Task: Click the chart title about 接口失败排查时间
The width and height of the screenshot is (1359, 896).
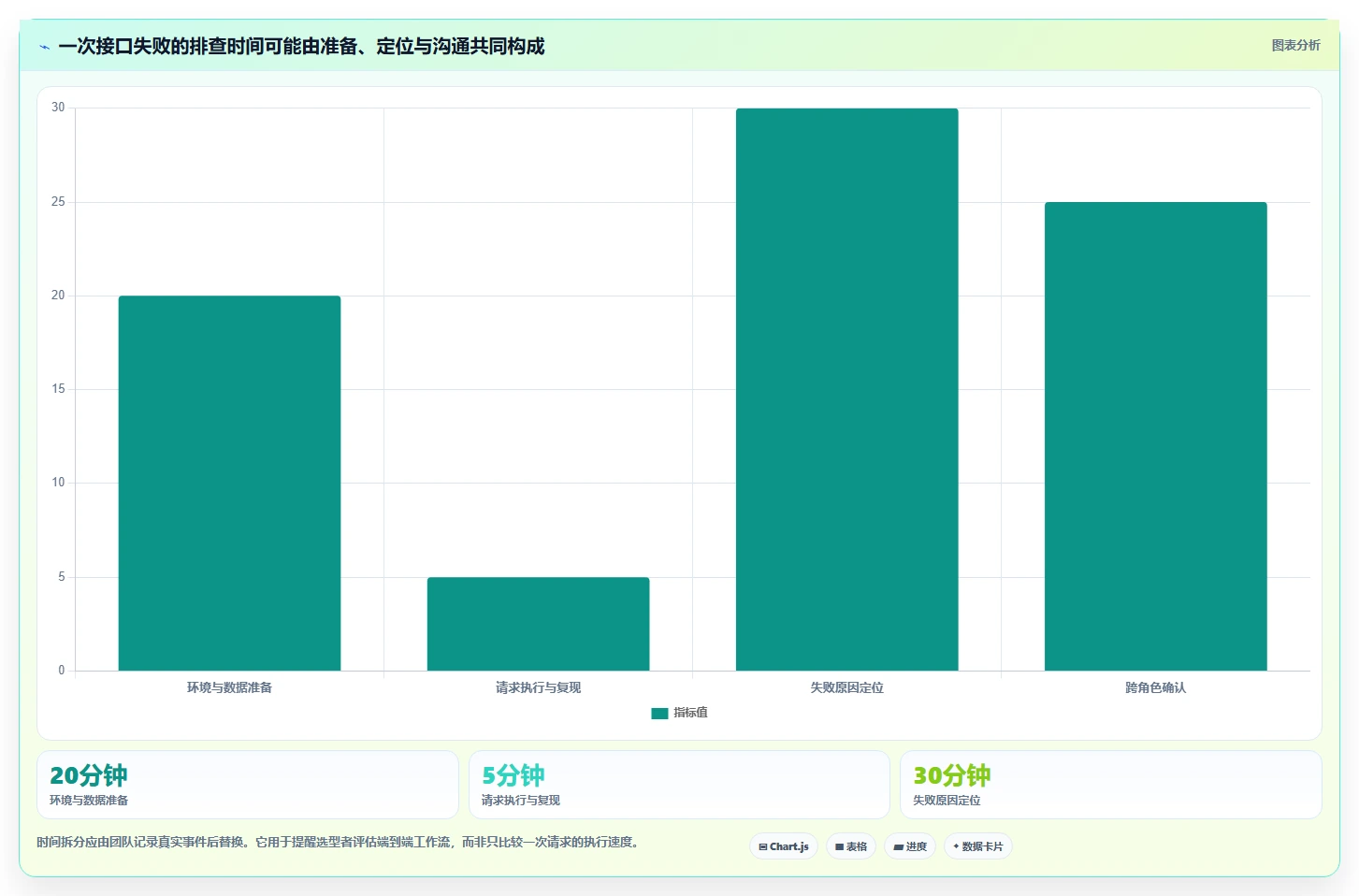Action: coord(301,47)
